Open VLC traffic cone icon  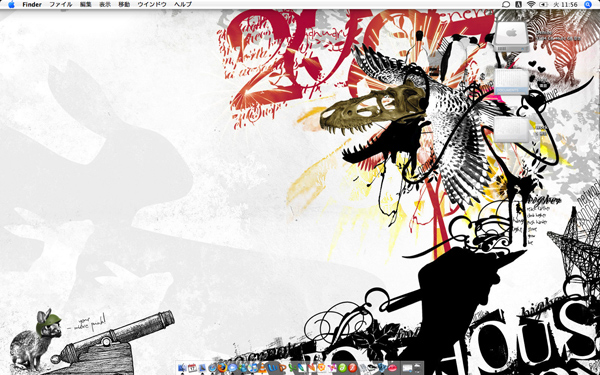pyautogui.click(x=262, y=368)
